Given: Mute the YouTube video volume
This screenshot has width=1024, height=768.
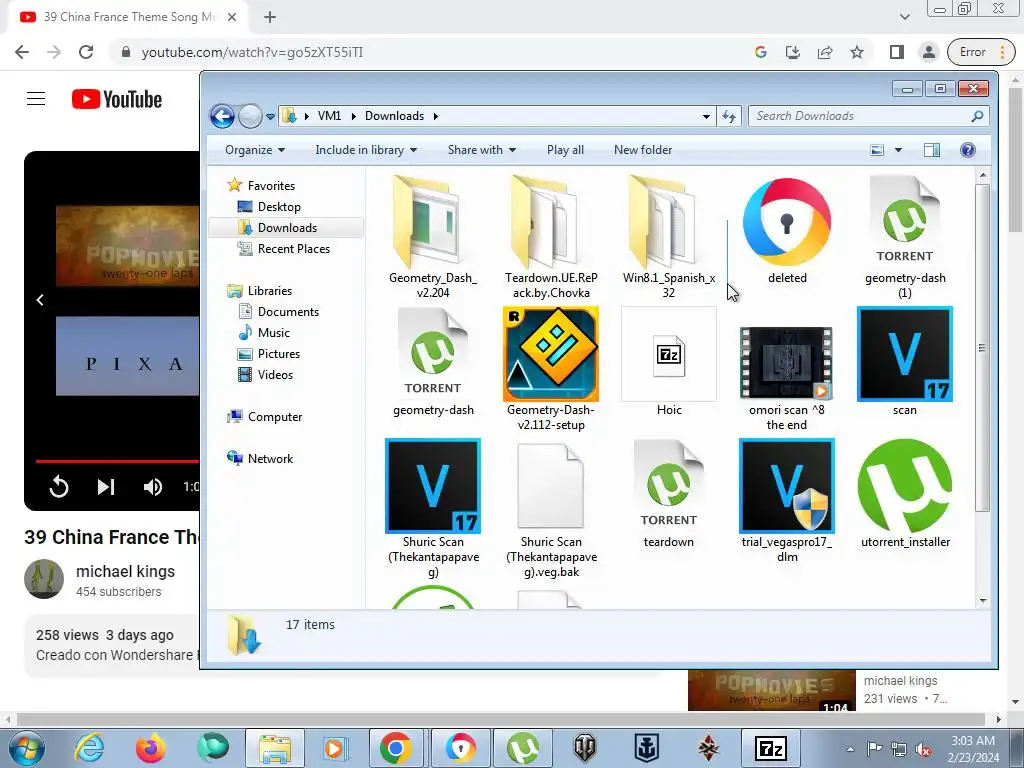Looking at the screenshot, I should coord(153,487).
